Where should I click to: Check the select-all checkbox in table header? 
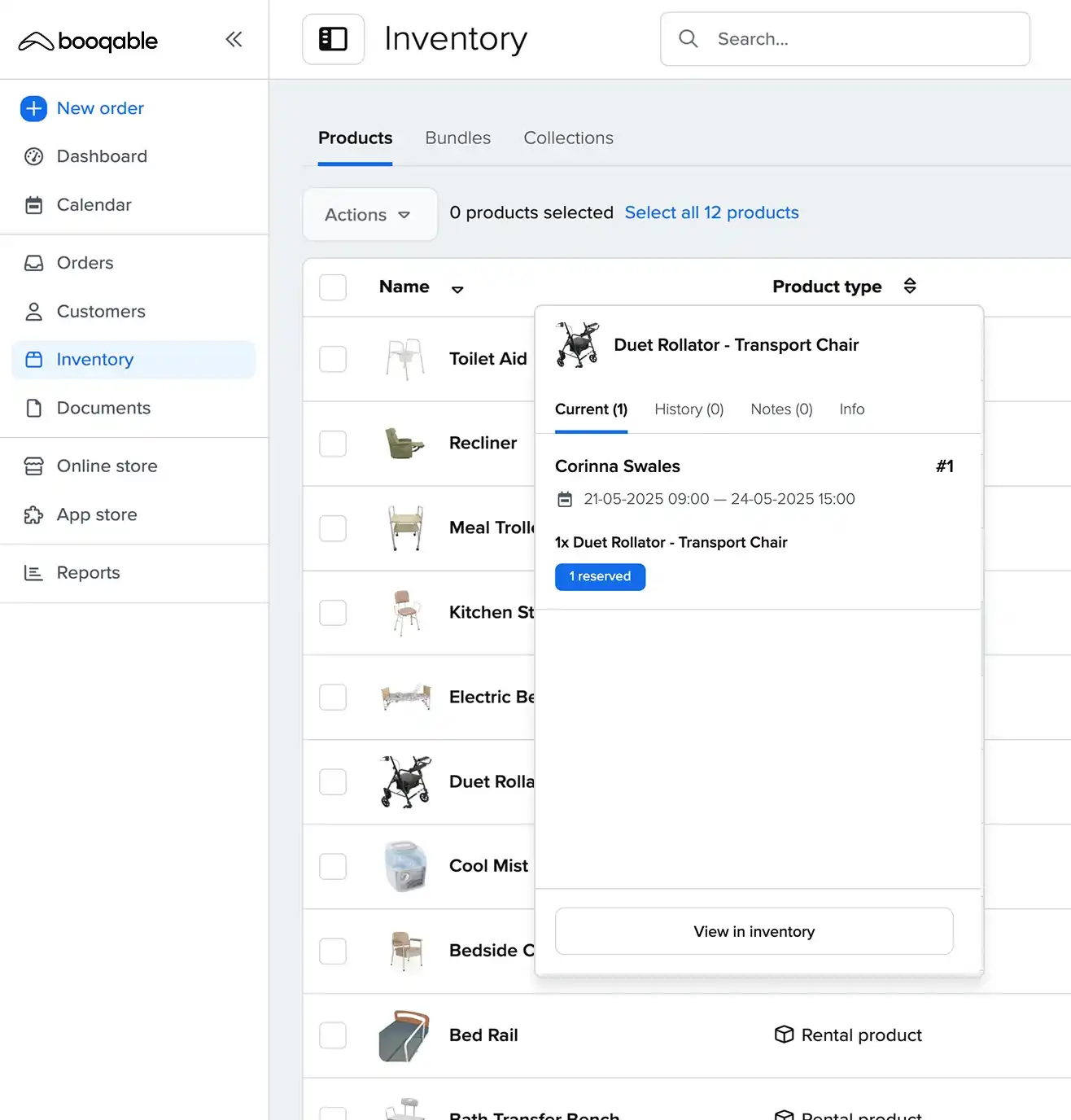[333, 287]
